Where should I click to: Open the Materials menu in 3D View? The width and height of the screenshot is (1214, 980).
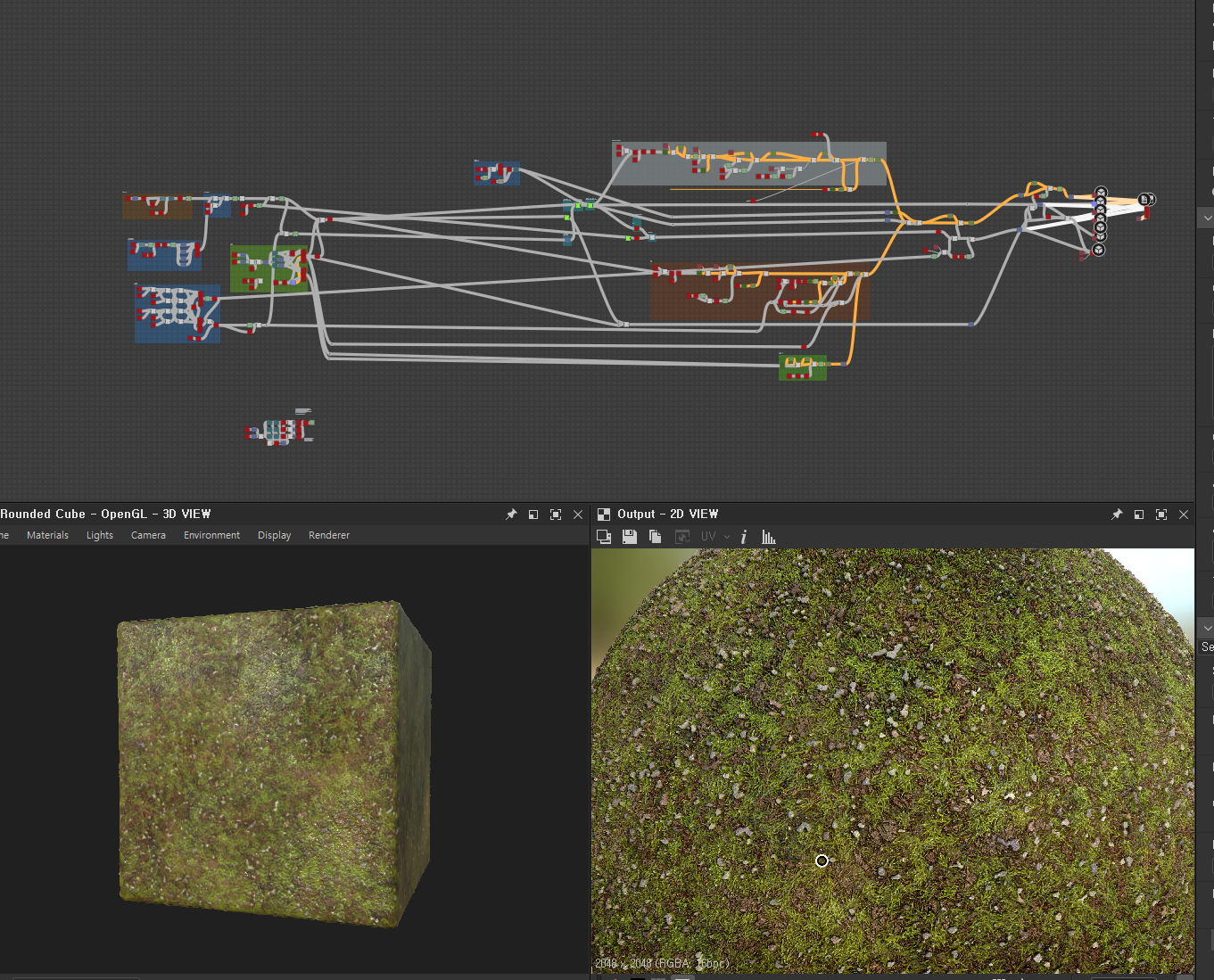pyautogui.click(x=47, y=535)
